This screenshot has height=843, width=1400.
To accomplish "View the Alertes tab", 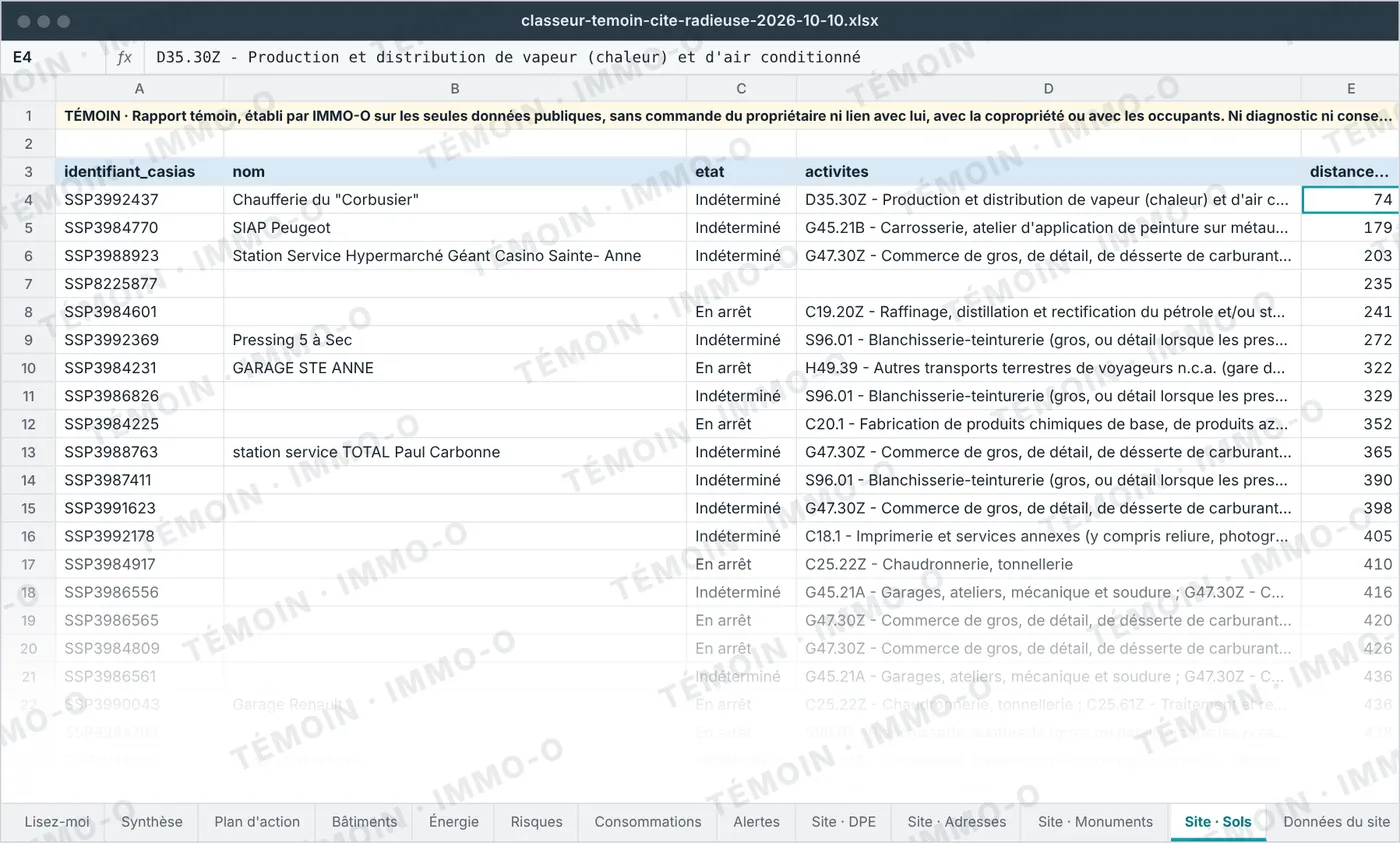I will [x=756, y=822].
